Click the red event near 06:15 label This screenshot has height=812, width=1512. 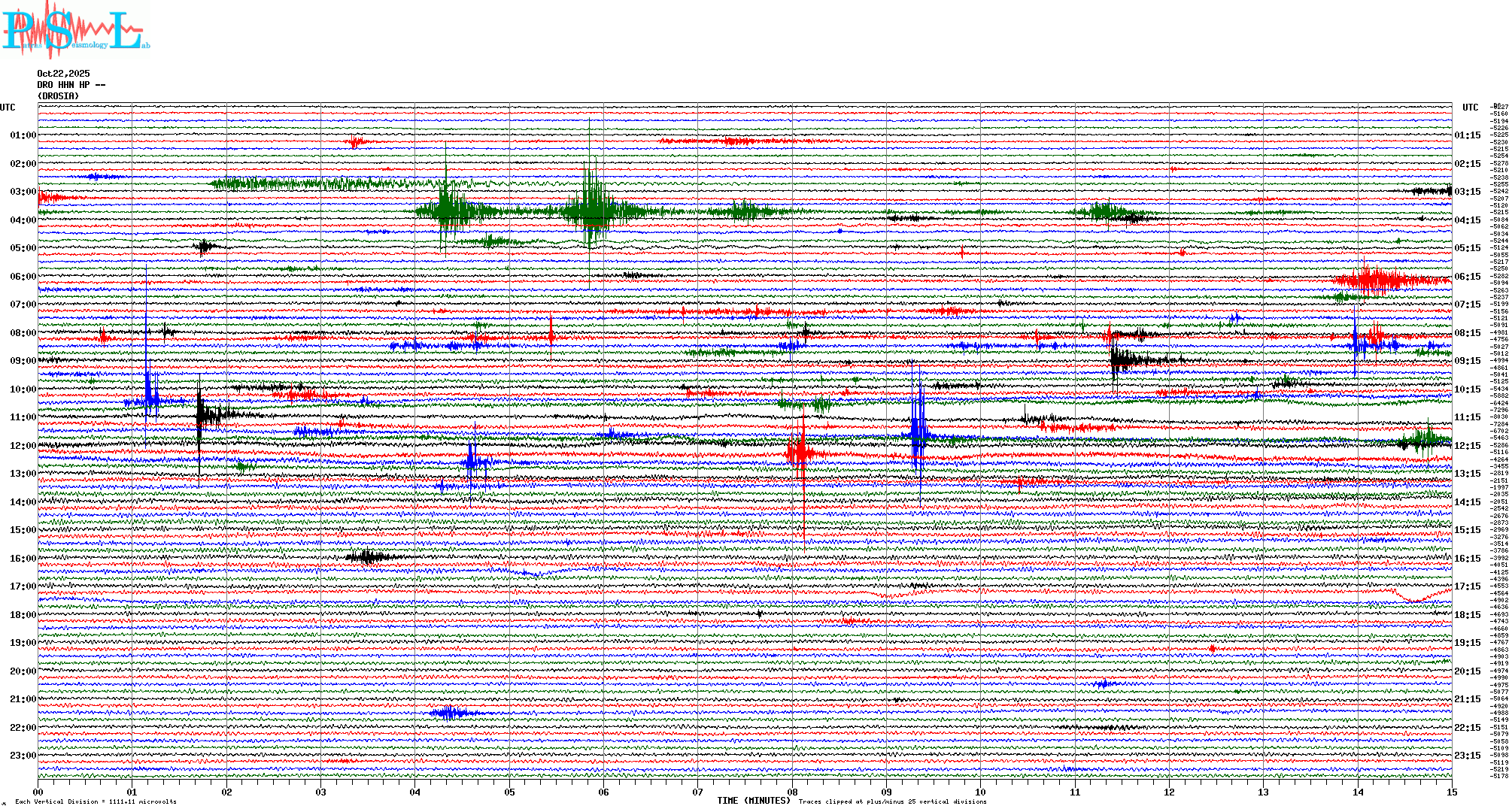click(x=1378, y=280)
